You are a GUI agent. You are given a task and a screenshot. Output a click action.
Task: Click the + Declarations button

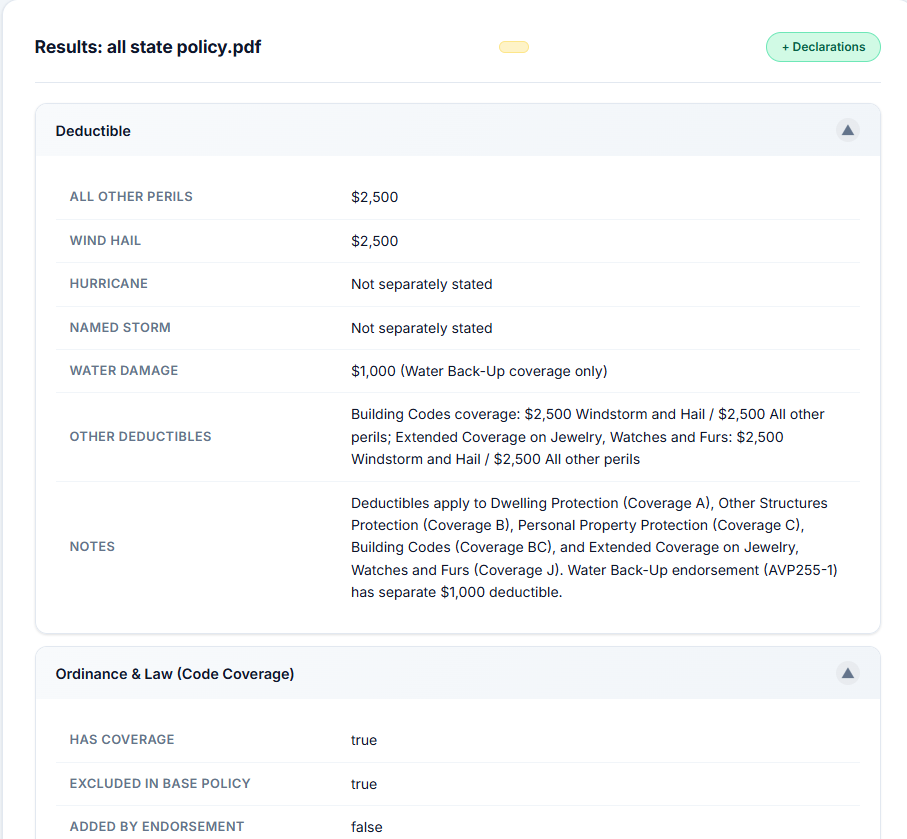click(x=823, y=47)
